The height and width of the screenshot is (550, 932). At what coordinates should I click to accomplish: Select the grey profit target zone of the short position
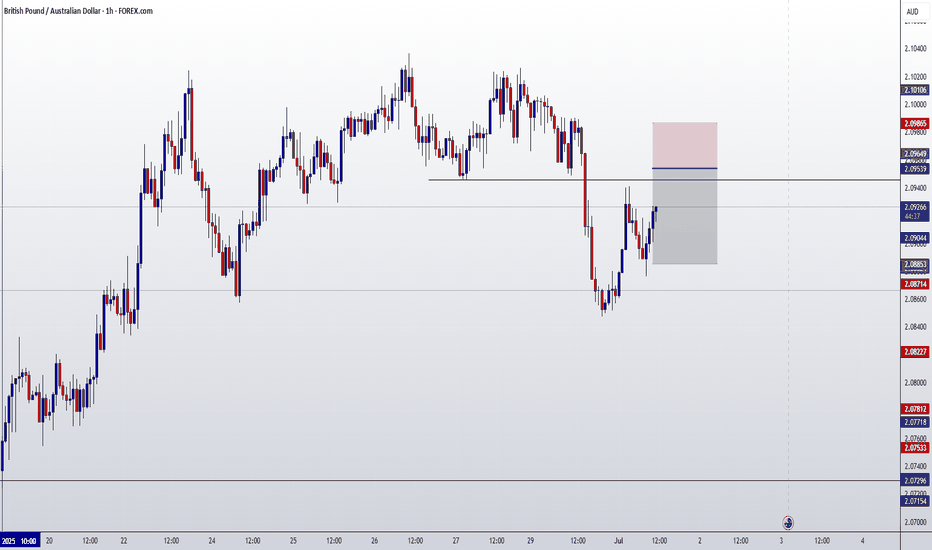685,216
